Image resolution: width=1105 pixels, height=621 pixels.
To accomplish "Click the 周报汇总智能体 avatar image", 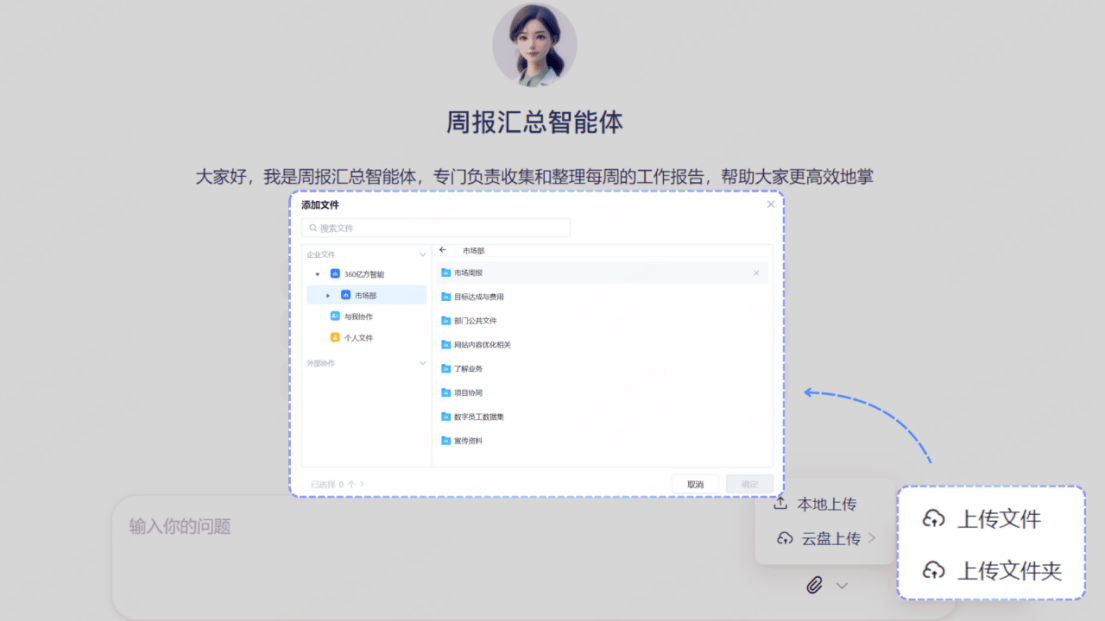I will pos(534,45).
